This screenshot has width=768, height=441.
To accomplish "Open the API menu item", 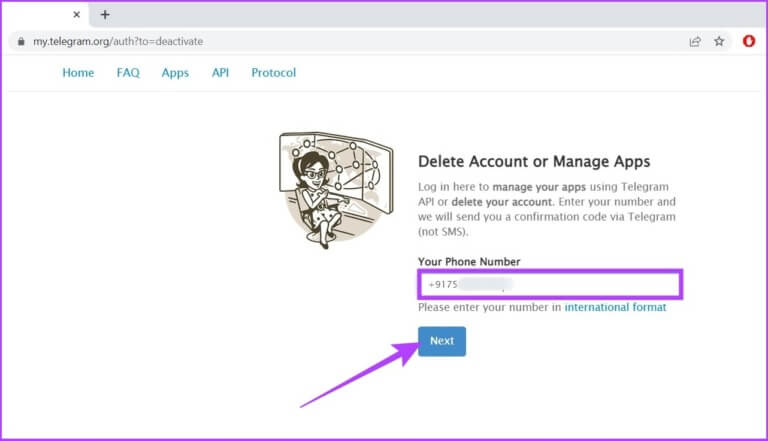I will pos(220,73).
